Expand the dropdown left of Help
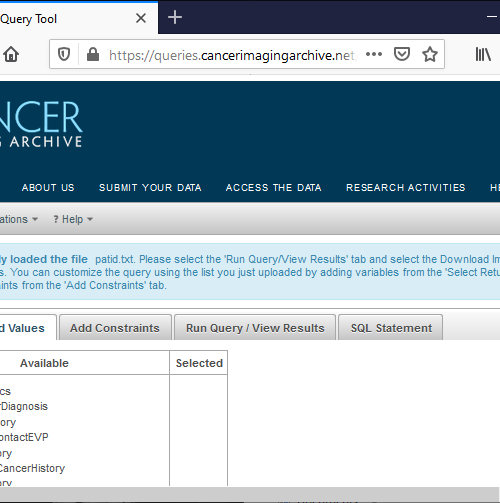 (x=19, y=219)
